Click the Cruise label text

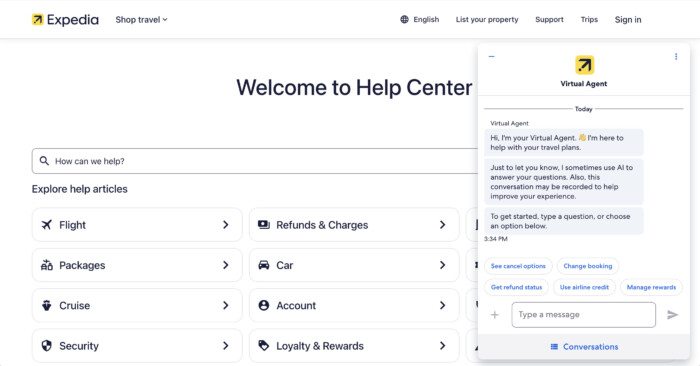tap(75, 305)
